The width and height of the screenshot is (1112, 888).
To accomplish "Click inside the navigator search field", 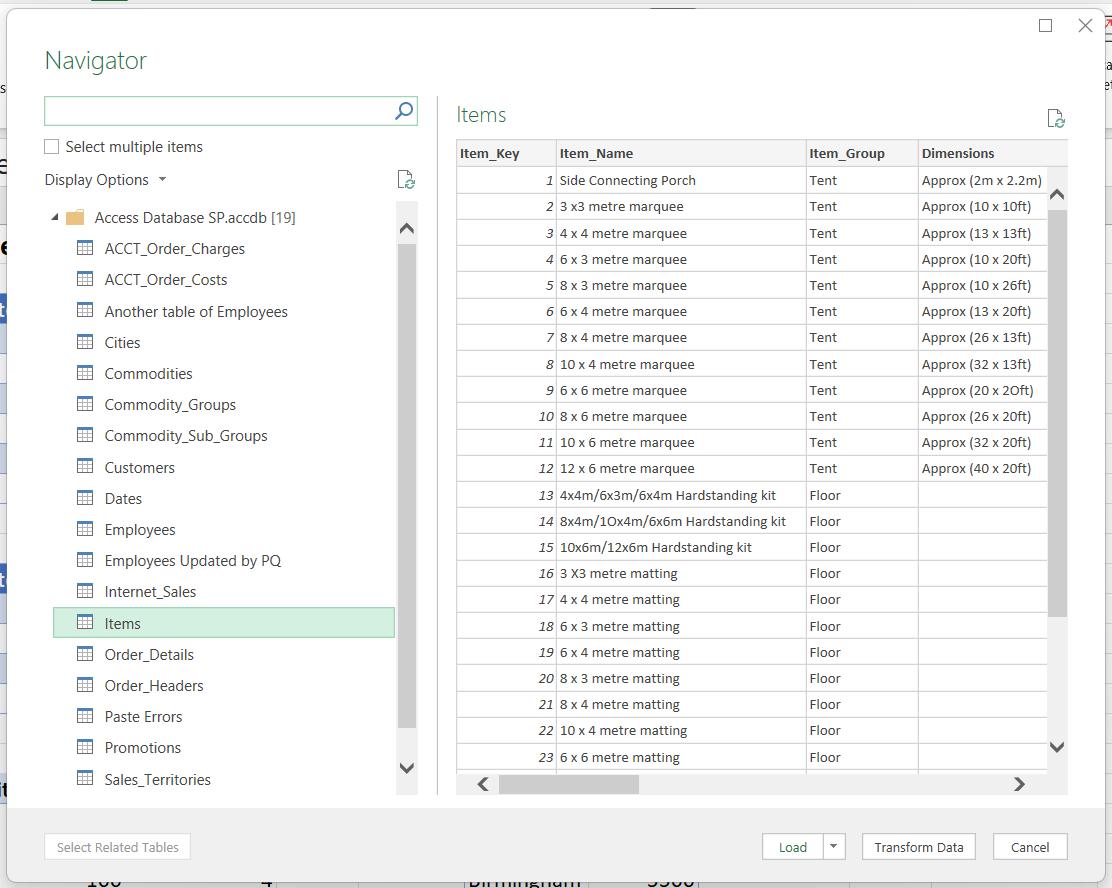I will (x=218, y=111).
